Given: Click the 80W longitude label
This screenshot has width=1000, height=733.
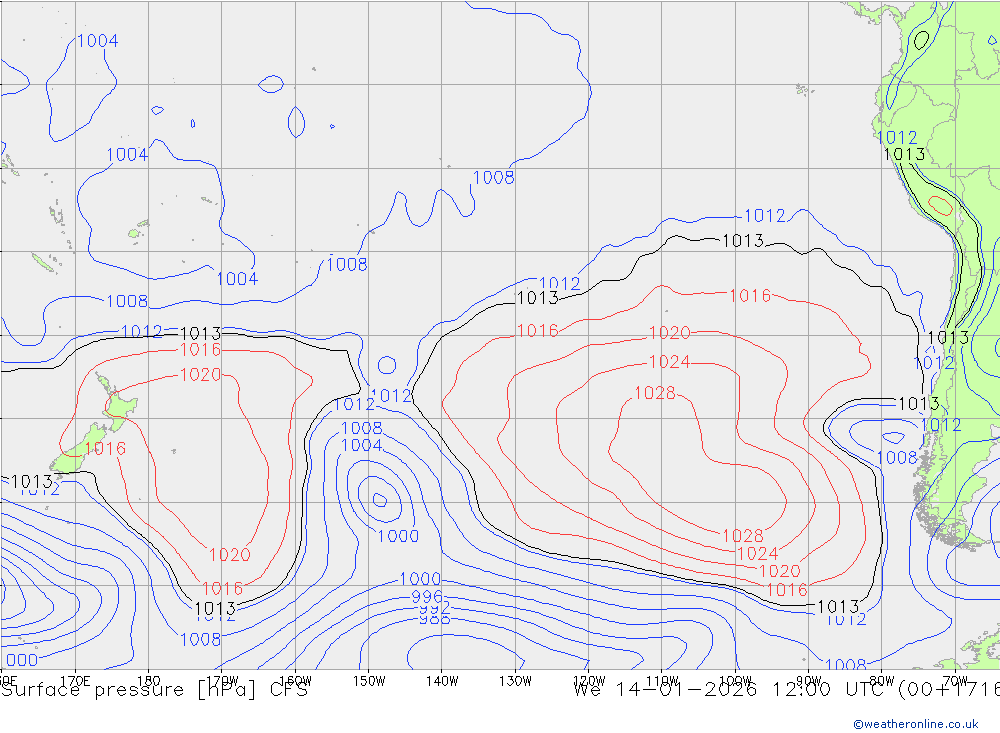Looking at the screenshot, I should point(882,681).
